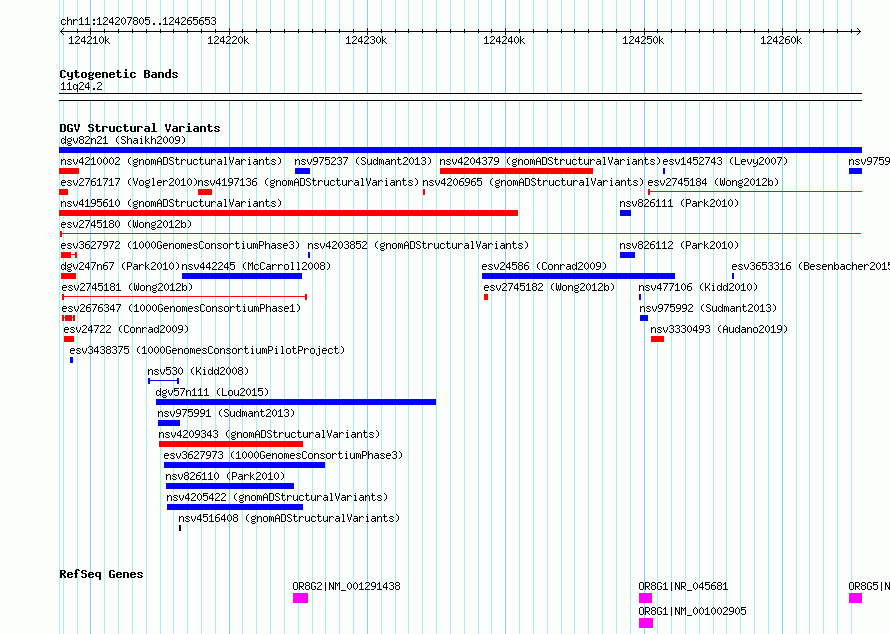Click esv24722 (Conrad2009) label
Screen dimensions: 890x634
tap(126, 329)
